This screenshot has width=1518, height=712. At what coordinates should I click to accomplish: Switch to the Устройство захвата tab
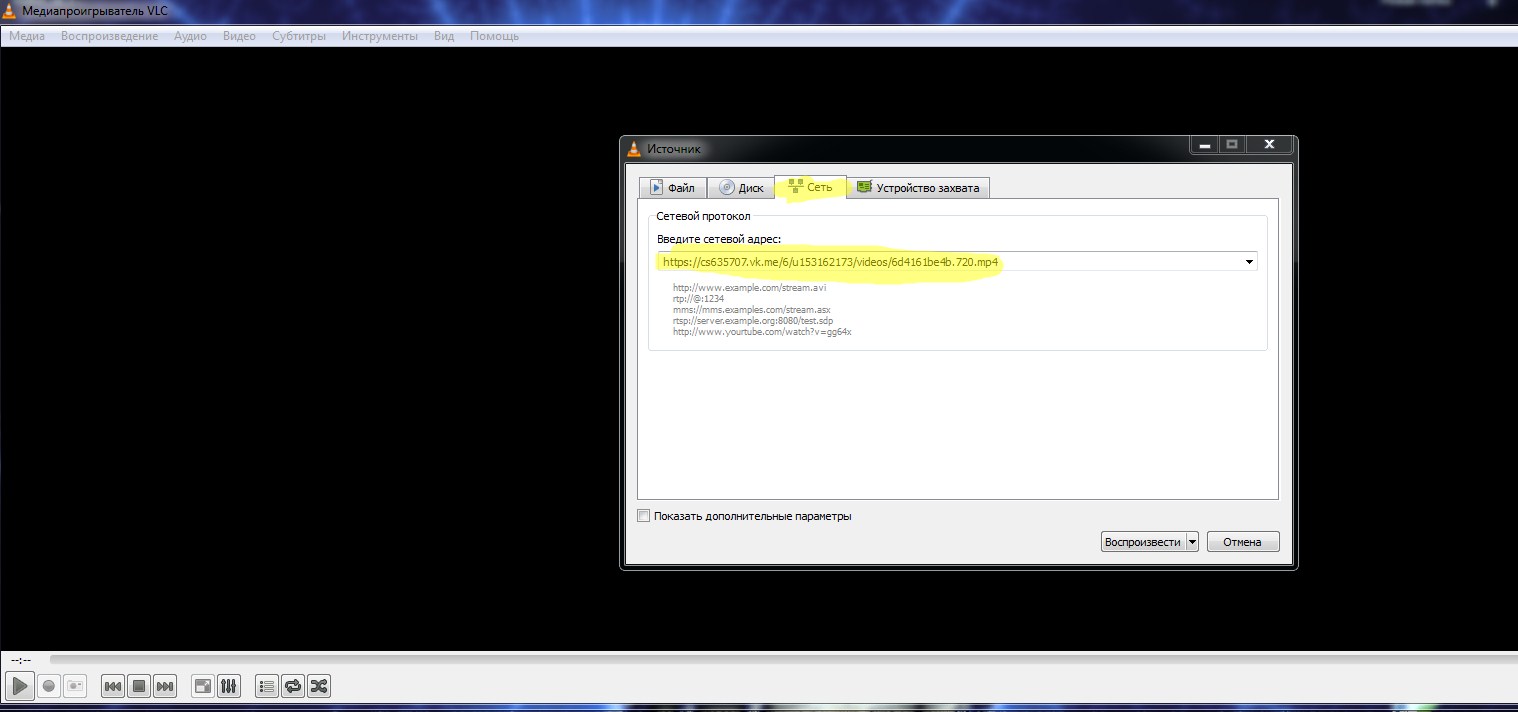pos(920,187)
